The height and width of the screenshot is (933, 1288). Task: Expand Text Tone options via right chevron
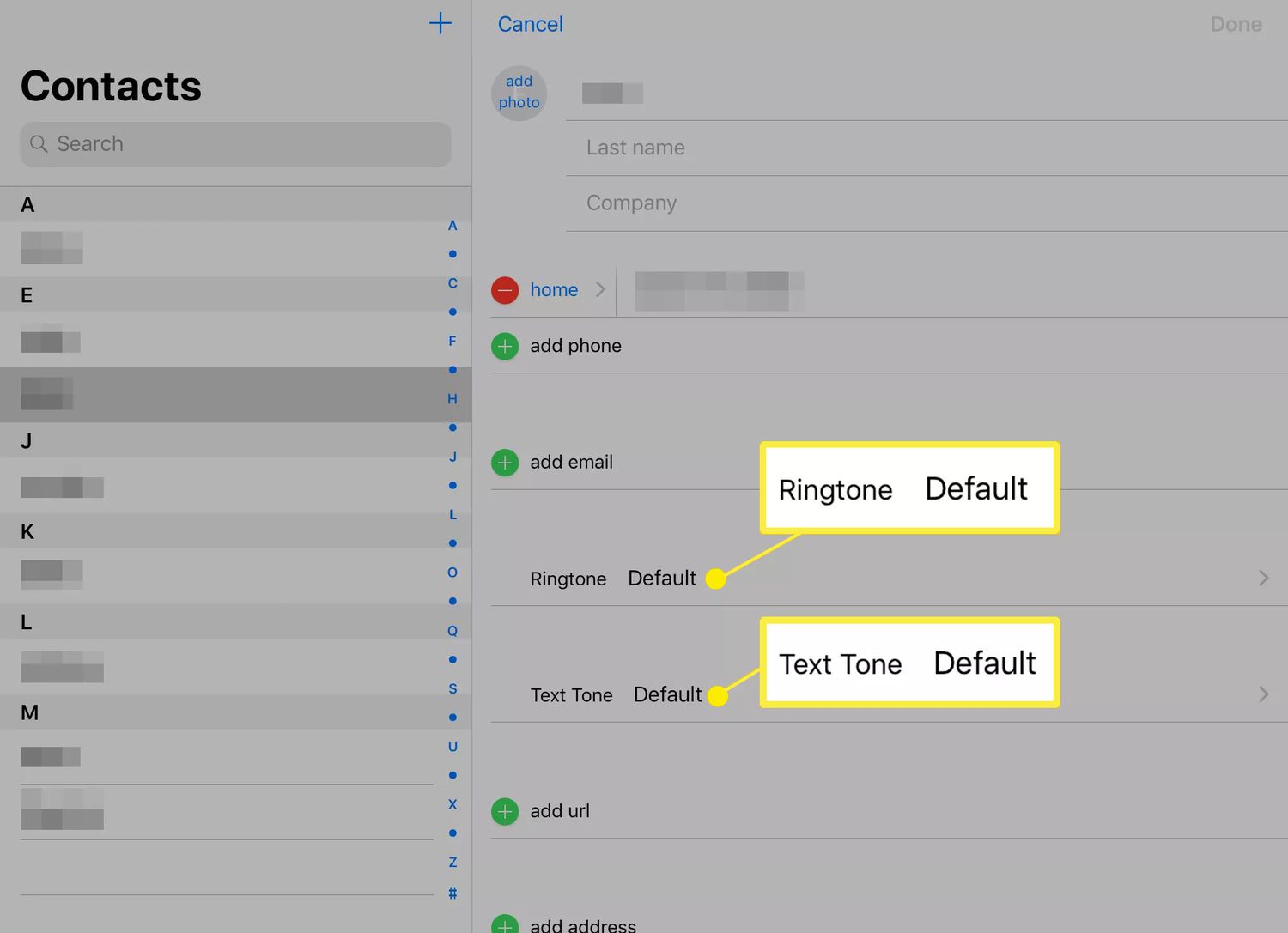click(x=1263, y=694)
